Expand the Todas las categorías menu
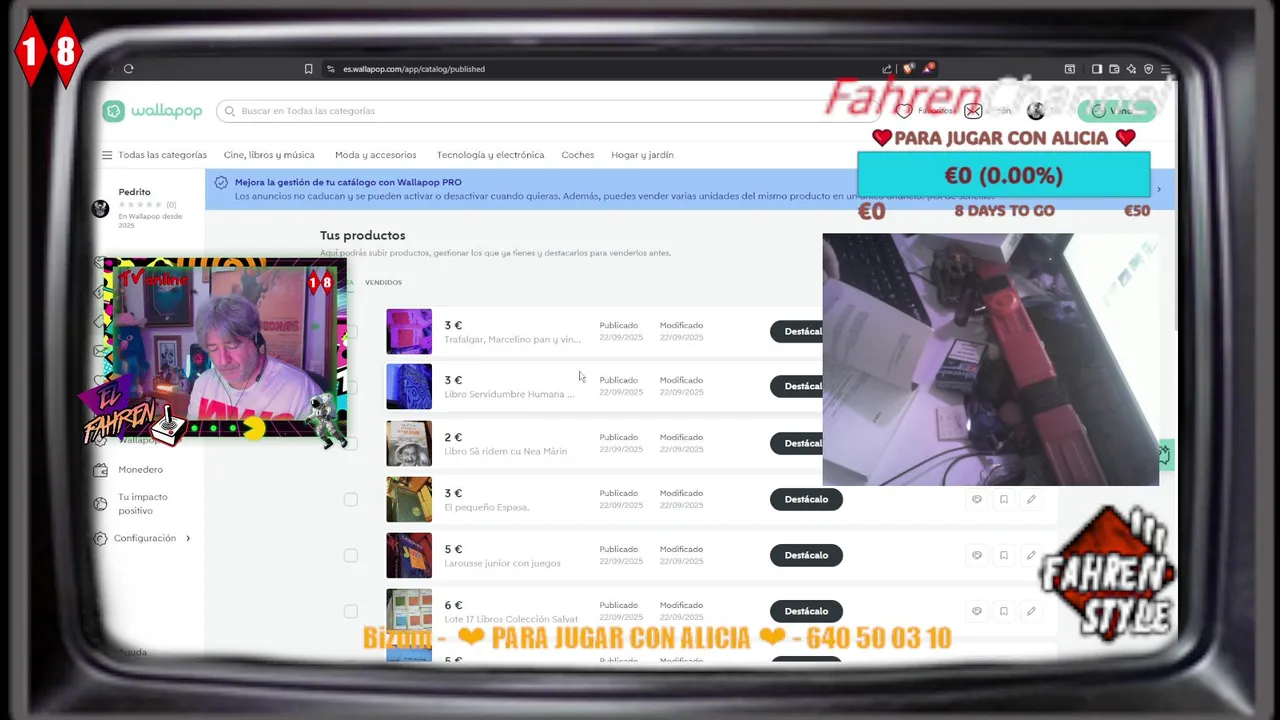The width and height of the screenshot is (1280, 720). pyautogui.click(x=154, y=155)
